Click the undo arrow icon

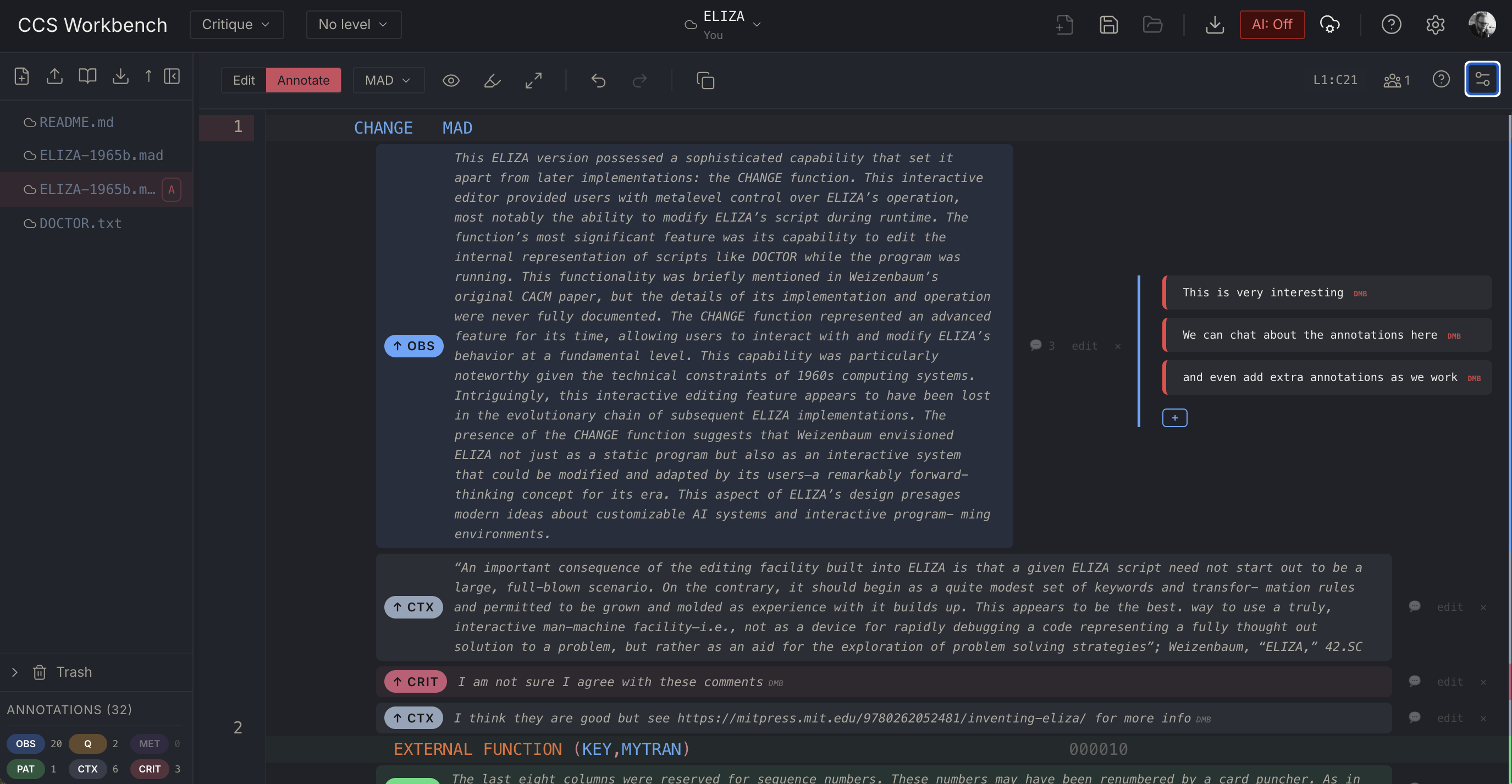598,80
